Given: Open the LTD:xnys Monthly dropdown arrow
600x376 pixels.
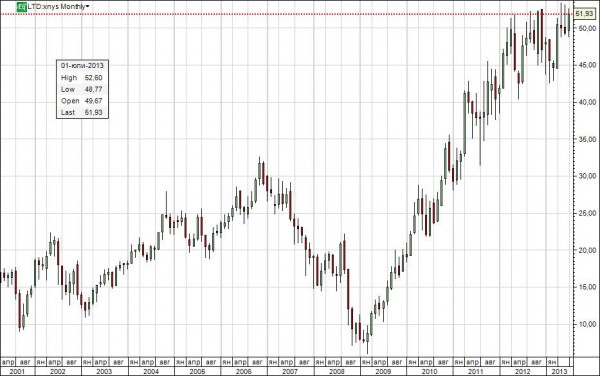Looking at the screenshot, I should pyautogui.click(x=88, y=7).
